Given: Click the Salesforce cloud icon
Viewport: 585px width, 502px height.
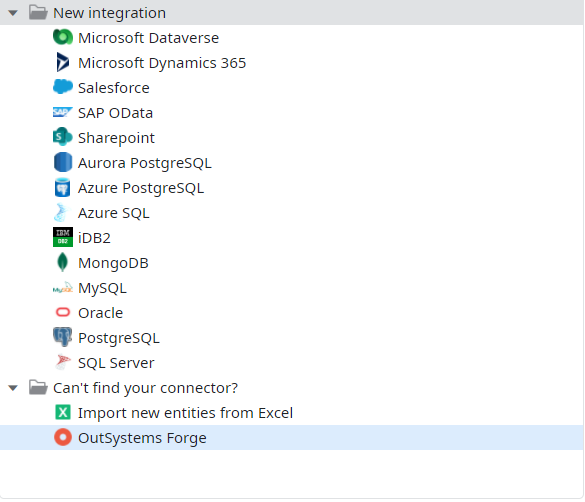Looking at the screenshot, I should [x=63, y=87].
